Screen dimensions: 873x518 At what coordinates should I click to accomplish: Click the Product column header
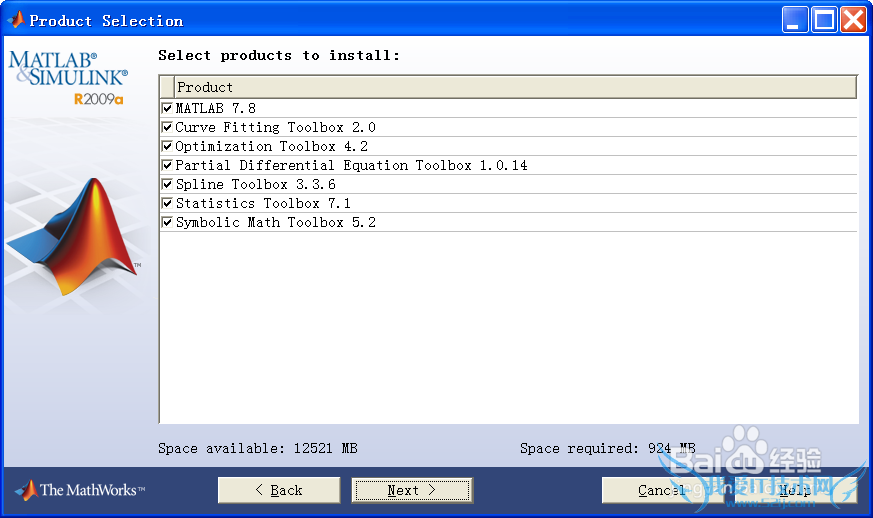(x=516, y=87)
